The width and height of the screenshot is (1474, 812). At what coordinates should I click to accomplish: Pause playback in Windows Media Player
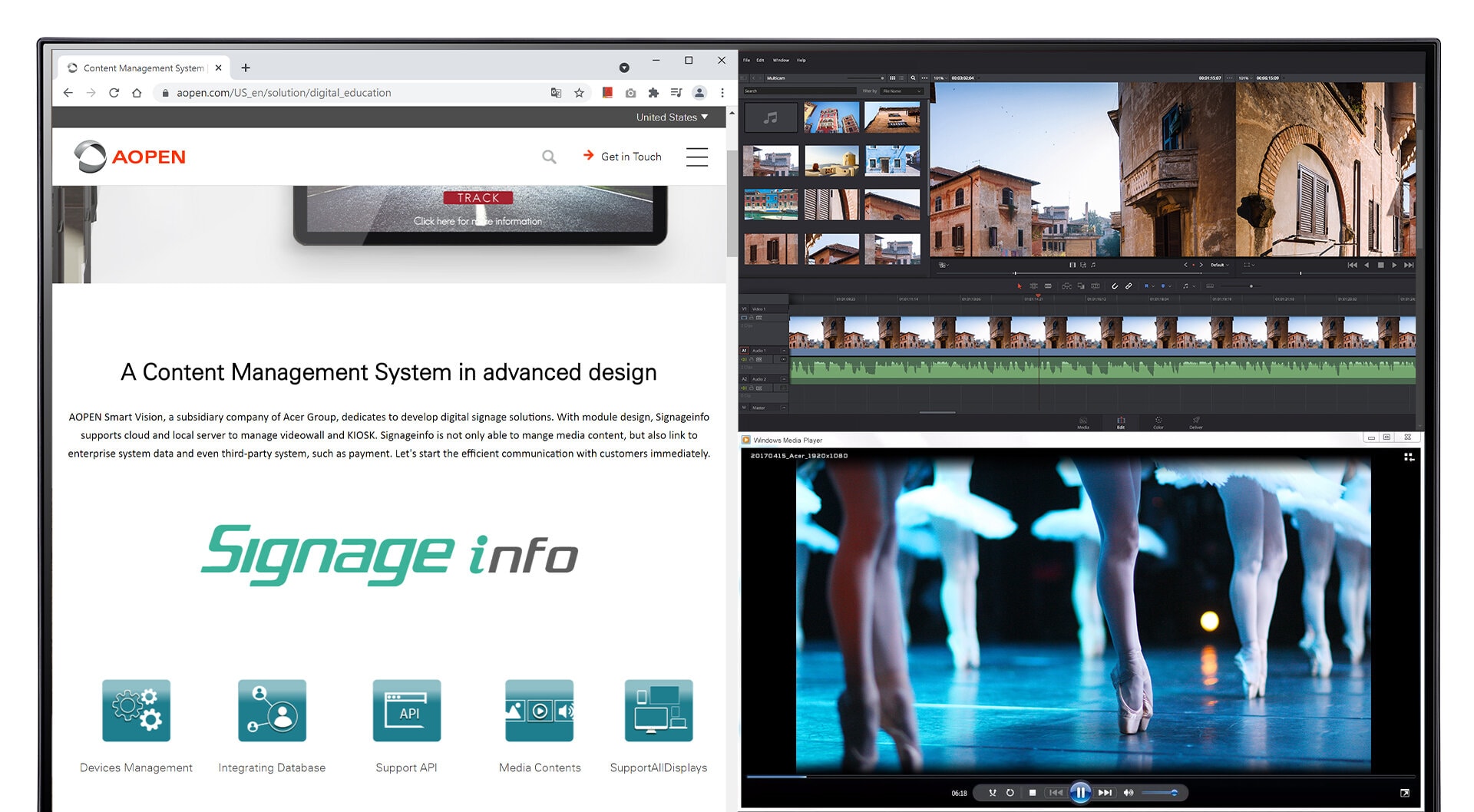[1080, 792]
